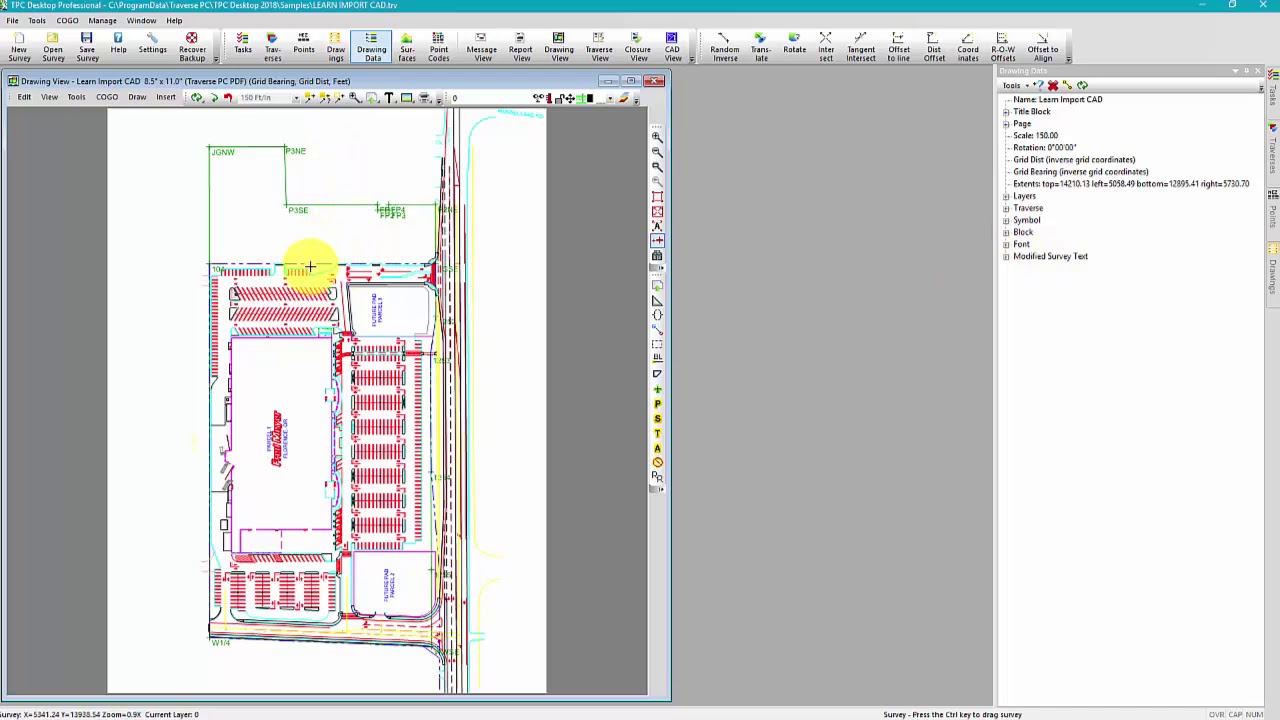Image resolution: width=1280 pixels, height=720 pixels.
Task: Select the Translate tool
Action: coord(761,47)
